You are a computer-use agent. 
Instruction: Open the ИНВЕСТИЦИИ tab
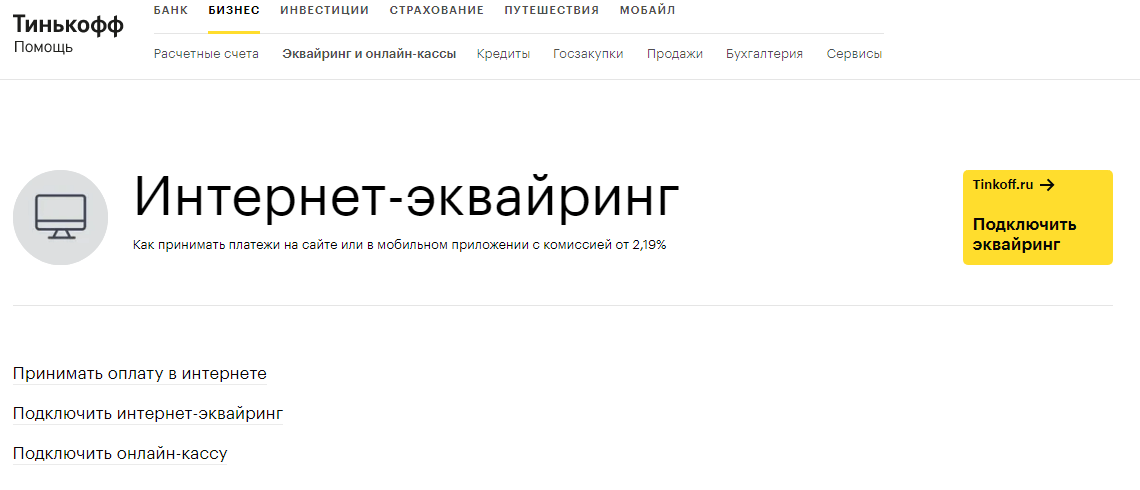[324, 10]
